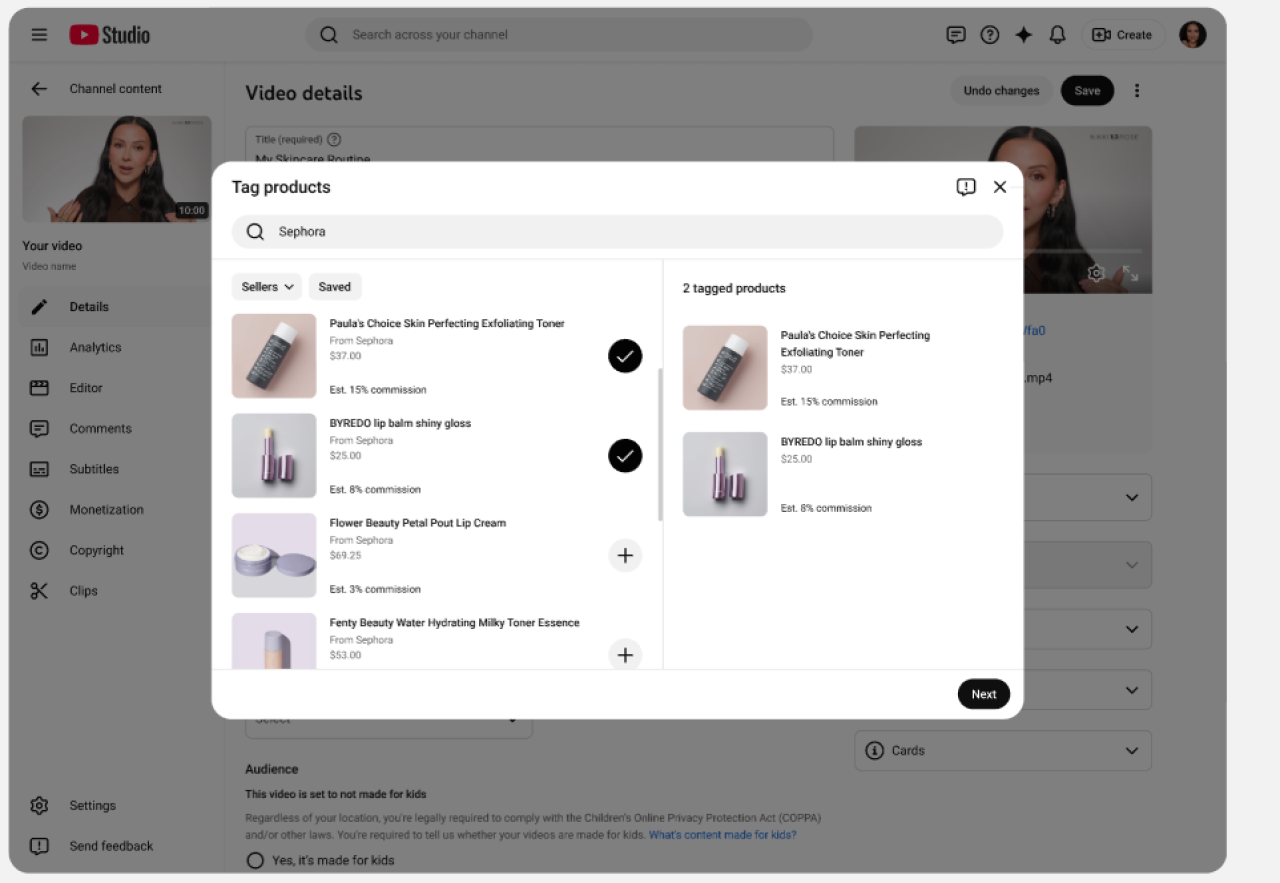Open the Select dropdown below the dialog
The width and height of the screenshot is (1280, 883).
(x=389, y=720)
